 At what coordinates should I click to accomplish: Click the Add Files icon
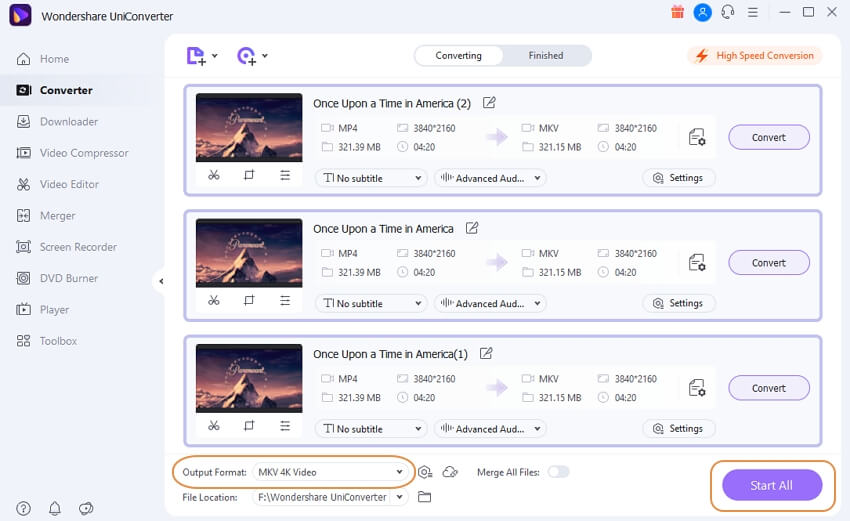(196, 56)
